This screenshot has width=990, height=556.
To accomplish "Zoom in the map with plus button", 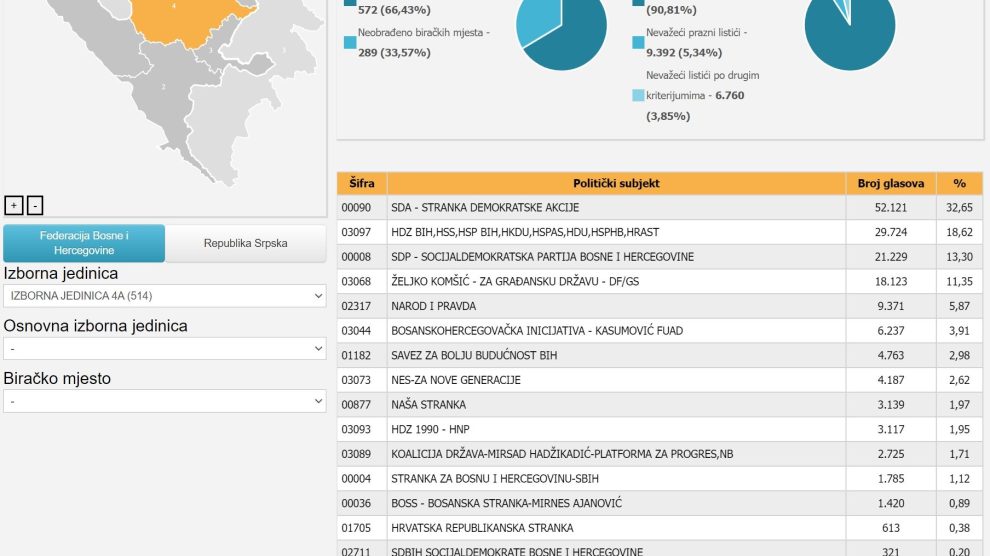I will 12,206.
